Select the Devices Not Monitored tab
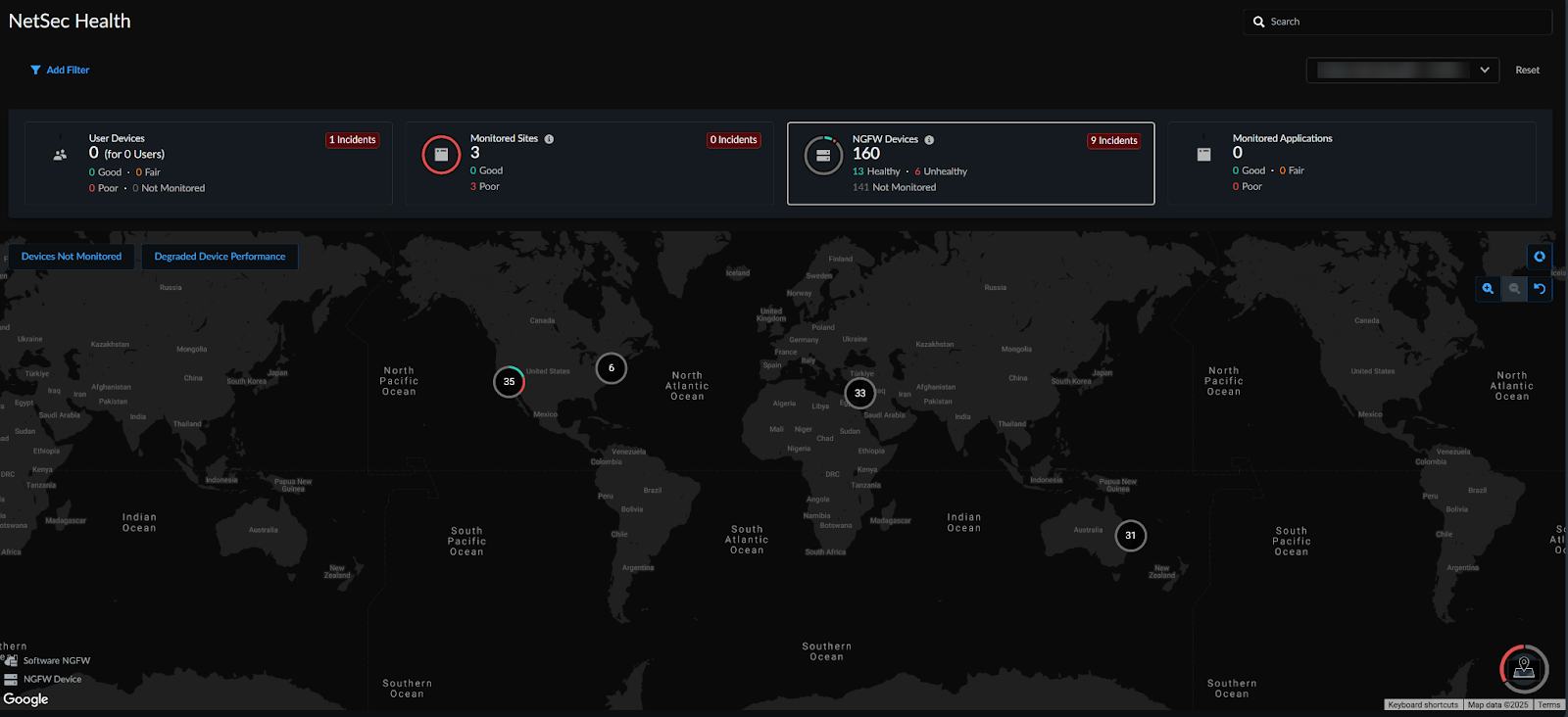The image size is (1568, 717). pos(72,257)
